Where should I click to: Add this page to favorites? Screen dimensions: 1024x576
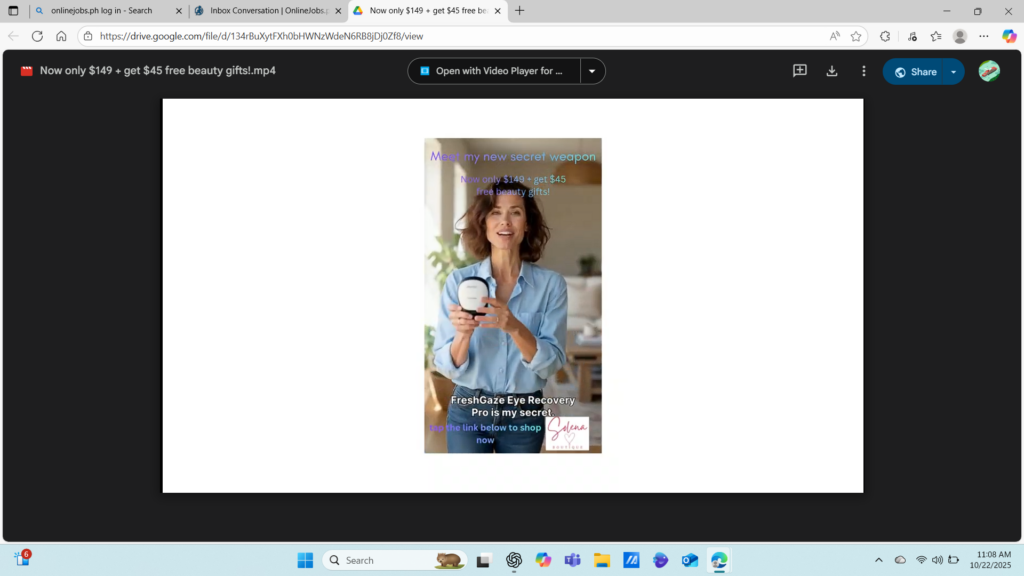(x=856, y=36)
